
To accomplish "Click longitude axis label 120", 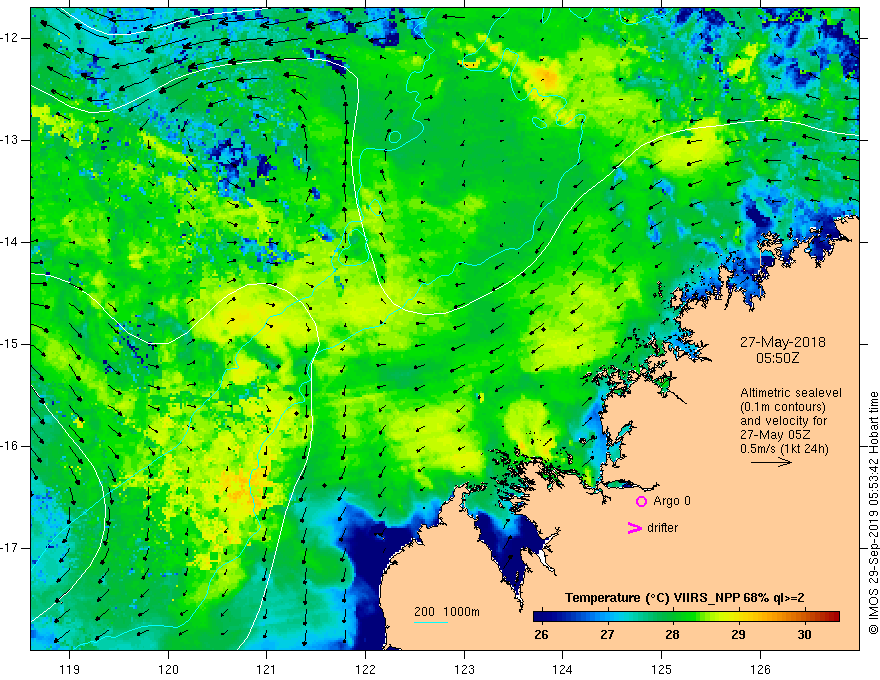I will point(168,669).
